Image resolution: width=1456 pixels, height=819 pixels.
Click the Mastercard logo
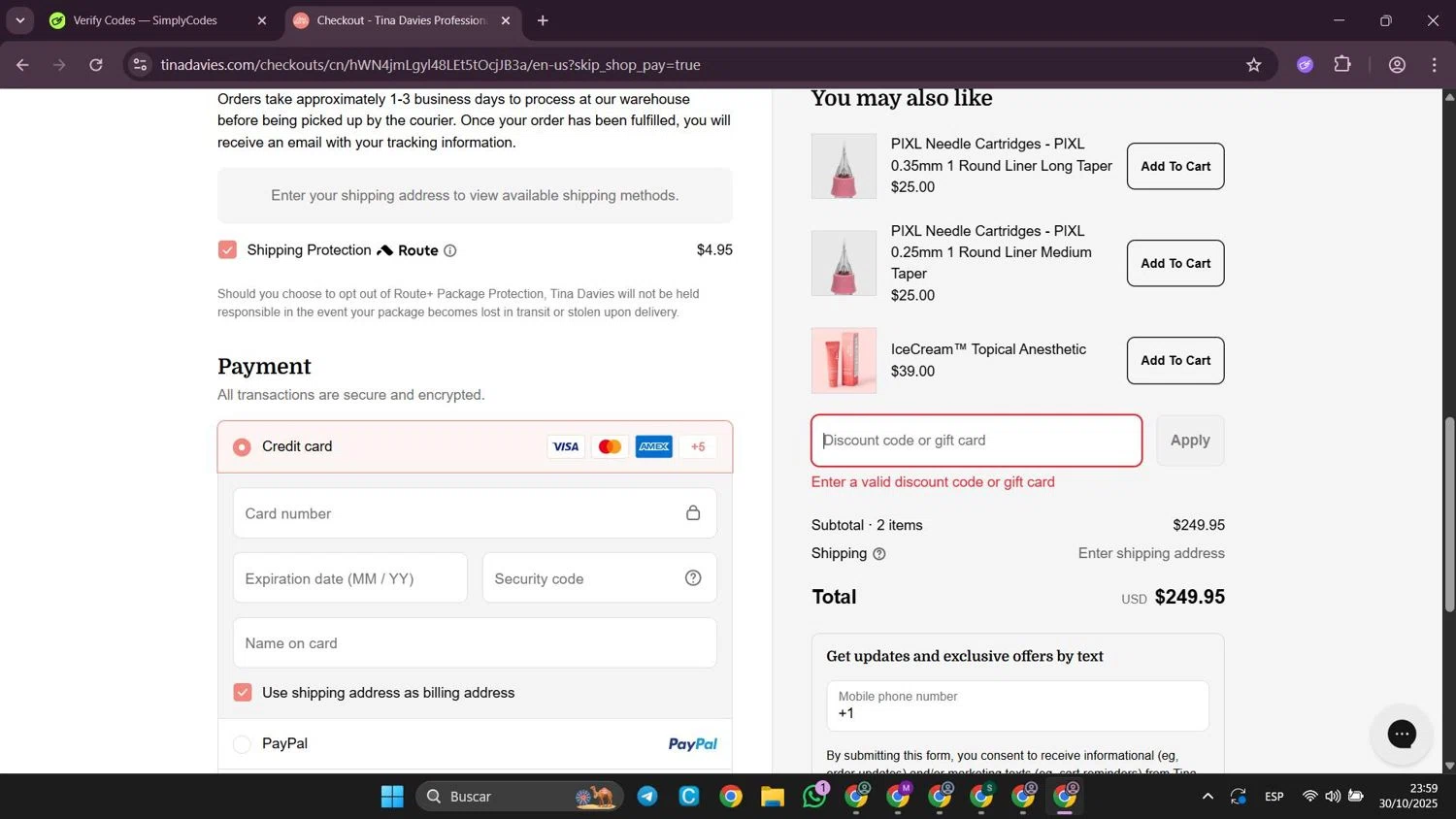coord(610,446)
